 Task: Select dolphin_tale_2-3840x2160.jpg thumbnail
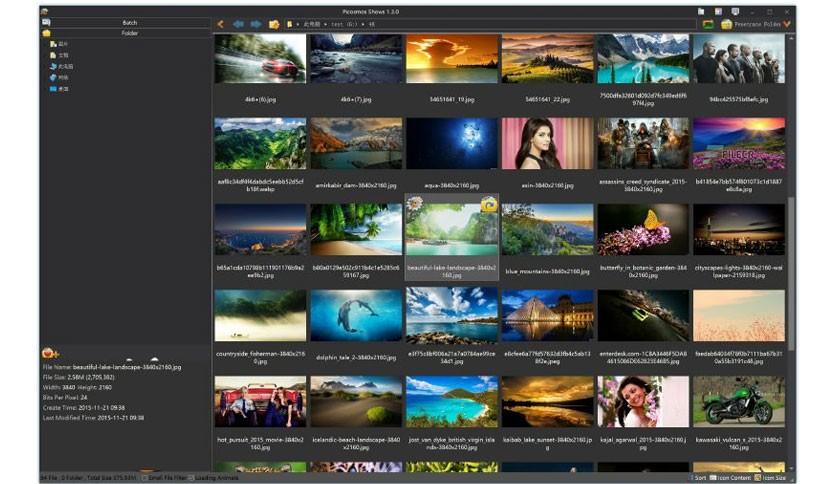point(356,316)
